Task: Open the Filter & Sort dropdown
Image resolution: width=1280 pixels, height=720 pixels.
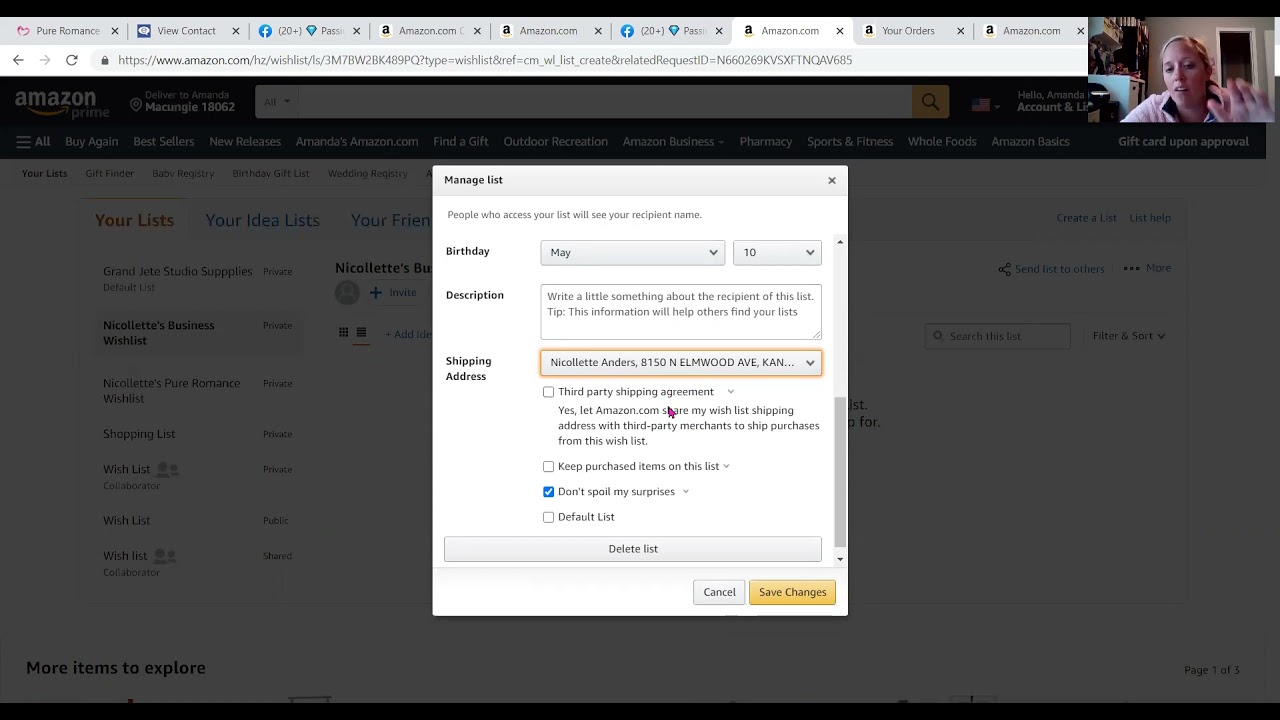Action: (x=1129, y=336)
